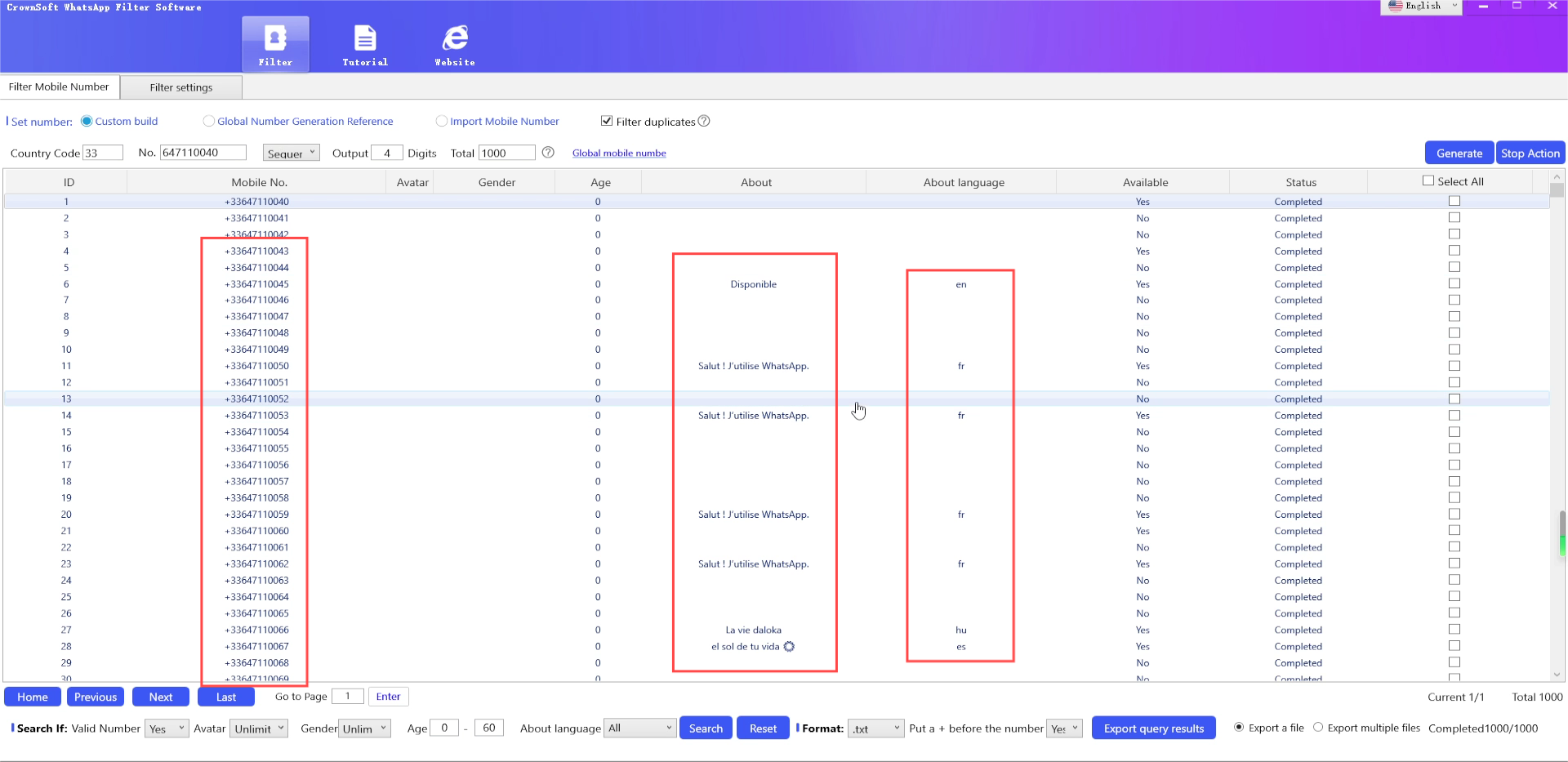Choose Export a file radio option
This screenshot has height=762, width=1568.
click(1239, 727)
